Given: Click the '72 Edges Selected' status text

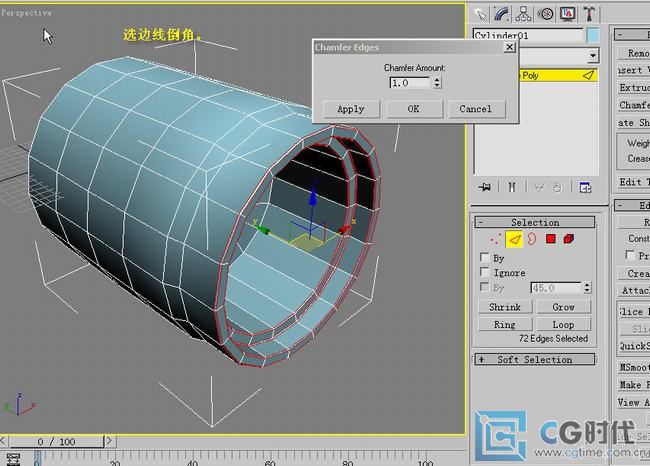Looking at the screenshot, I should click(x=553, y=338).
